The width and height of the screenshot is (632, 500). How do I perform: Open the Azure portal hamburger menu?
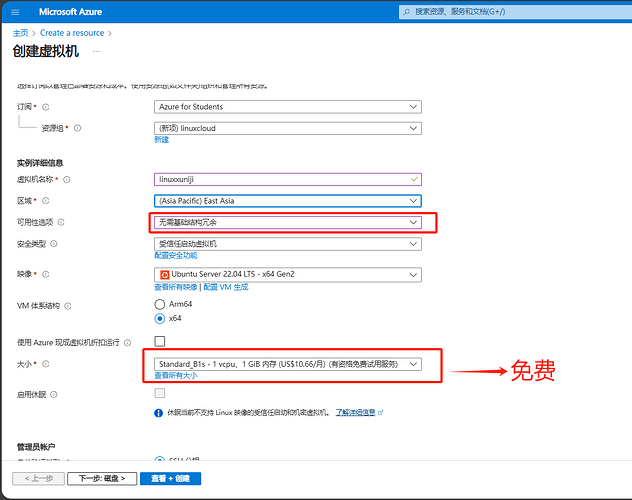15,12
